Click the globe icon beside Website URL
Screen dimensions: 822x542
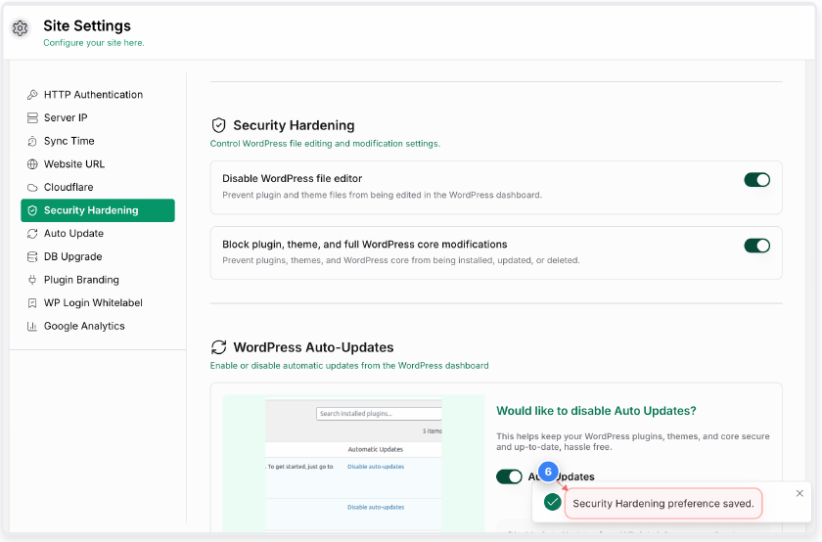tap(32, 164)
